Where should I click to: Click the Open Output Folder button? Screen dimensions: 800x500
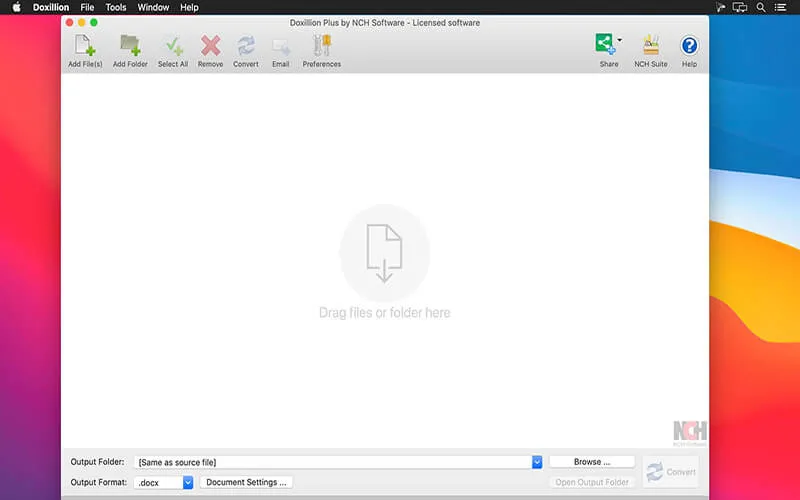592,482
